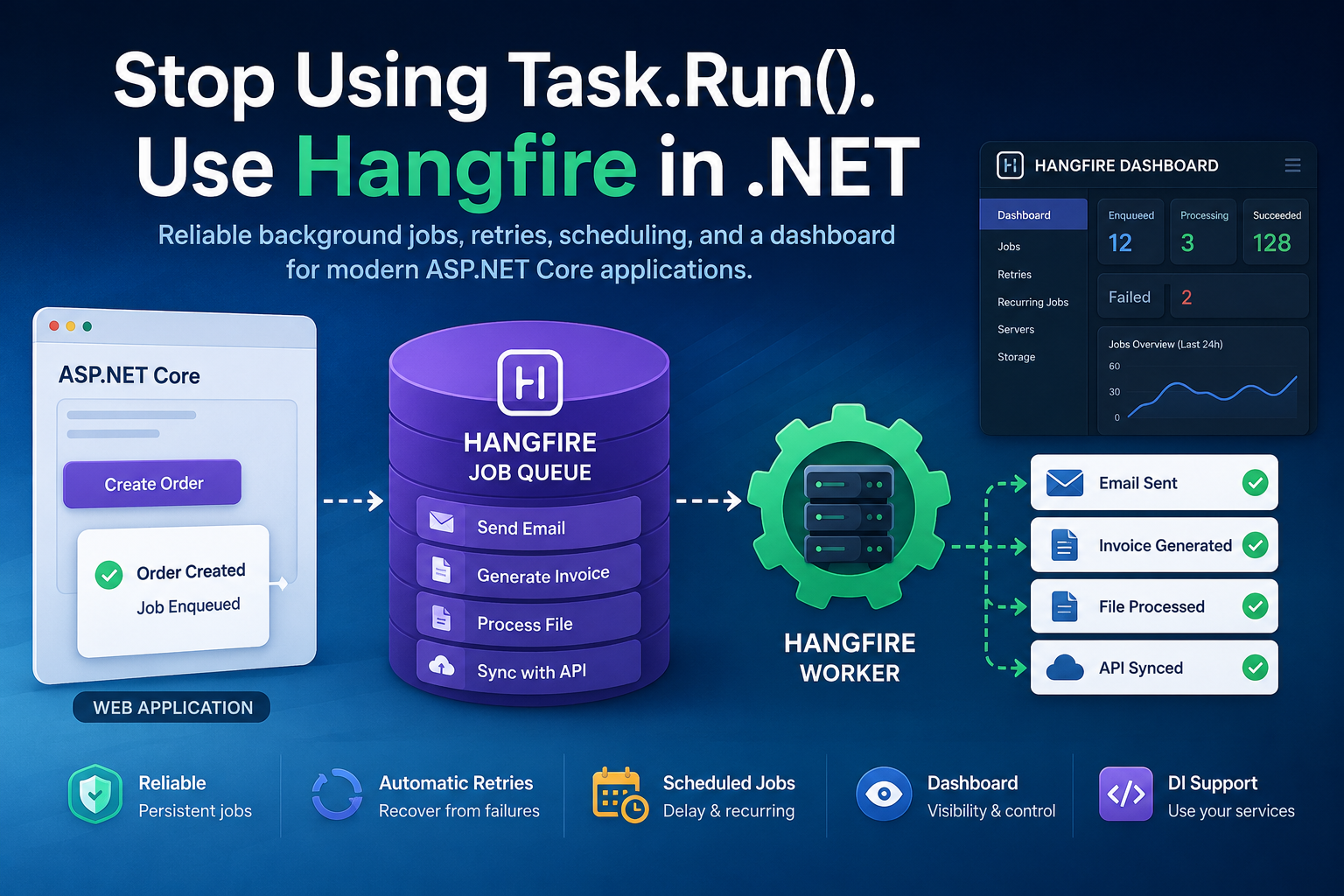Click the HANGFIRE WORKER label

[850, 658]
